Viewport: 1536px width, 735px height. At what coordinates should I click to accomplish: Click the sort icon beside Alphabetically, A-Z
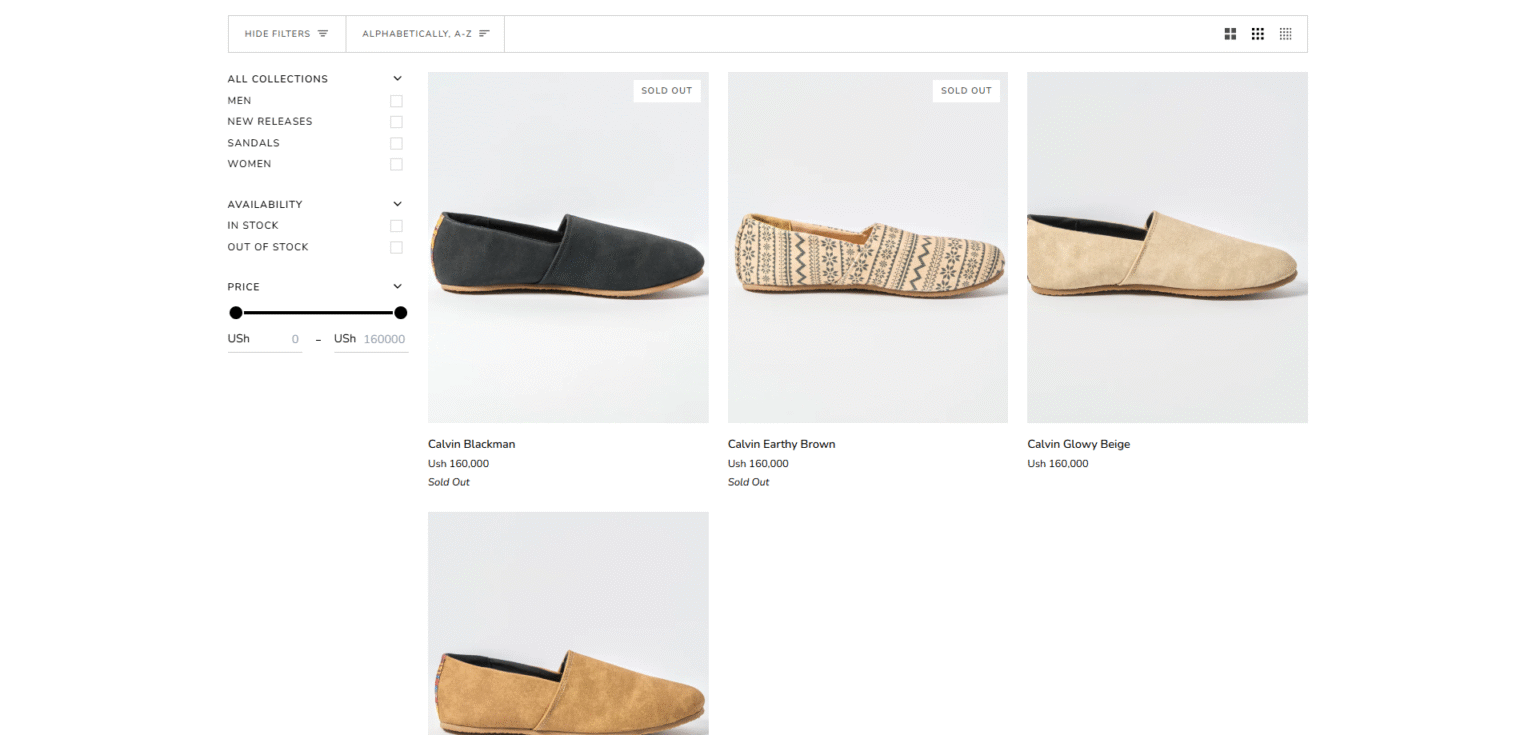pos(483,33)
